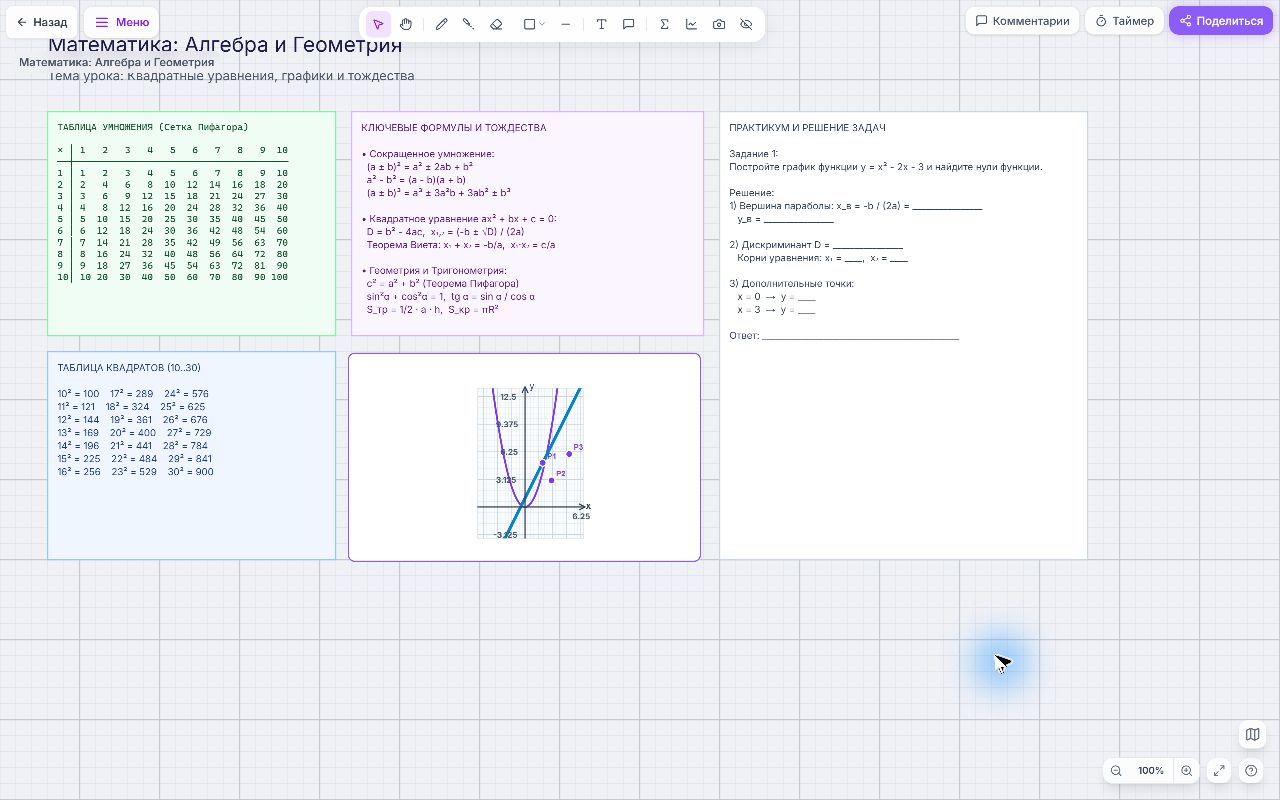Select the laser pointer tool
The image size is (1280, 800).
tap(468, 24)
